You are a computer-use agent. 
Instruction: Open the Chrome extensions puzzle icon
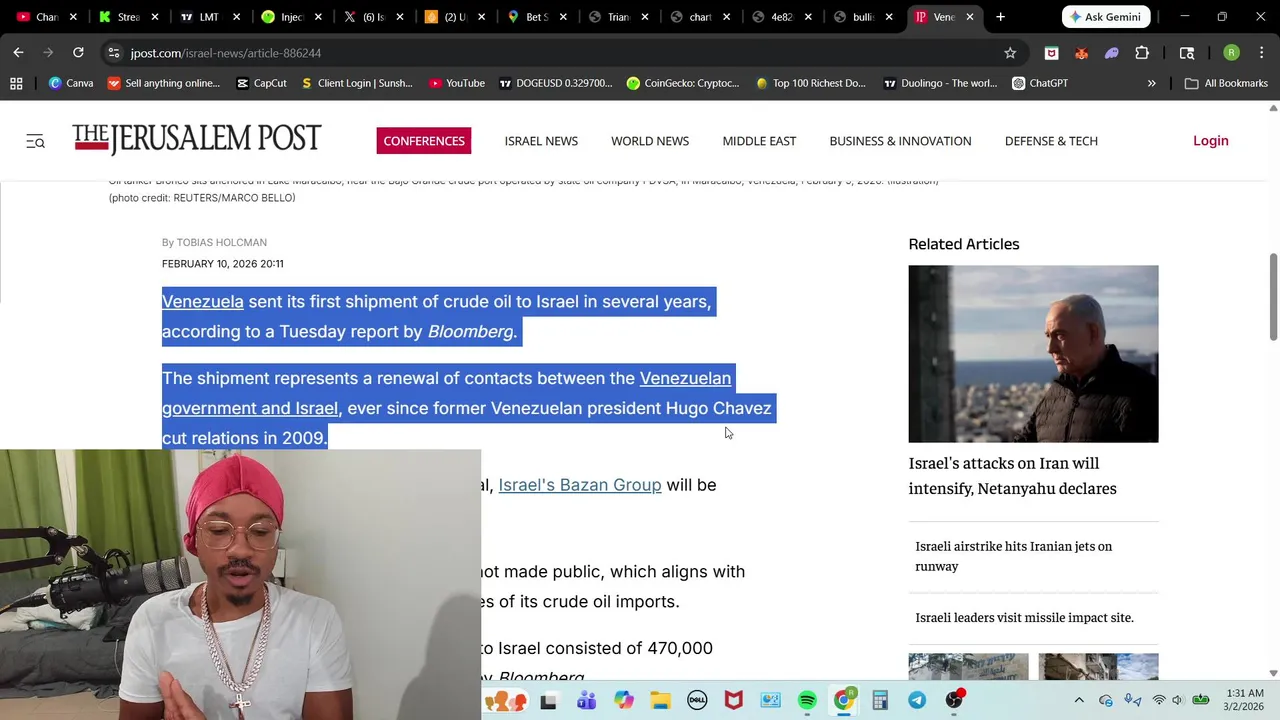point(1142,53)
